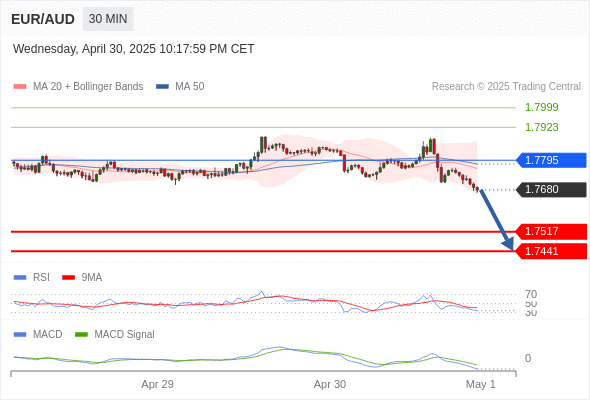Click the EUR/AUD pair title
The height and width of the screenshot is (400, 590).
click(43, 19)
